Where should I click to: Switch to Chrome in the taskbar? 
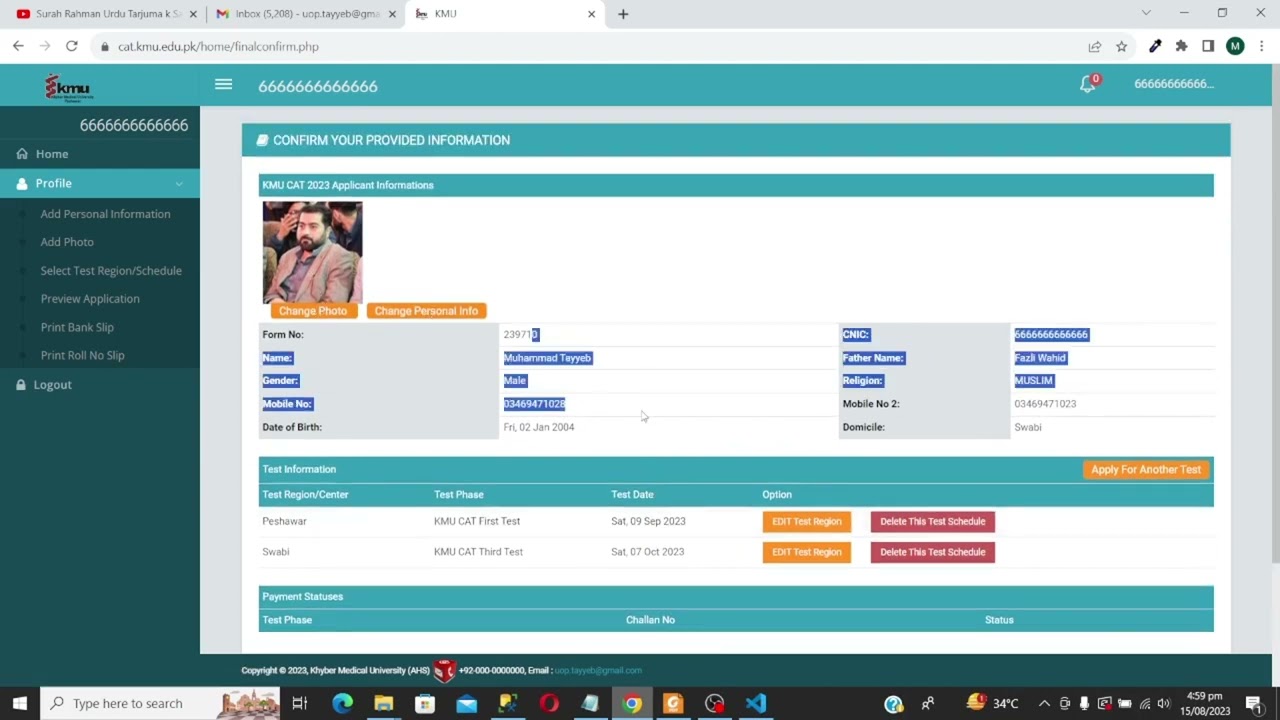coord(632,703)
